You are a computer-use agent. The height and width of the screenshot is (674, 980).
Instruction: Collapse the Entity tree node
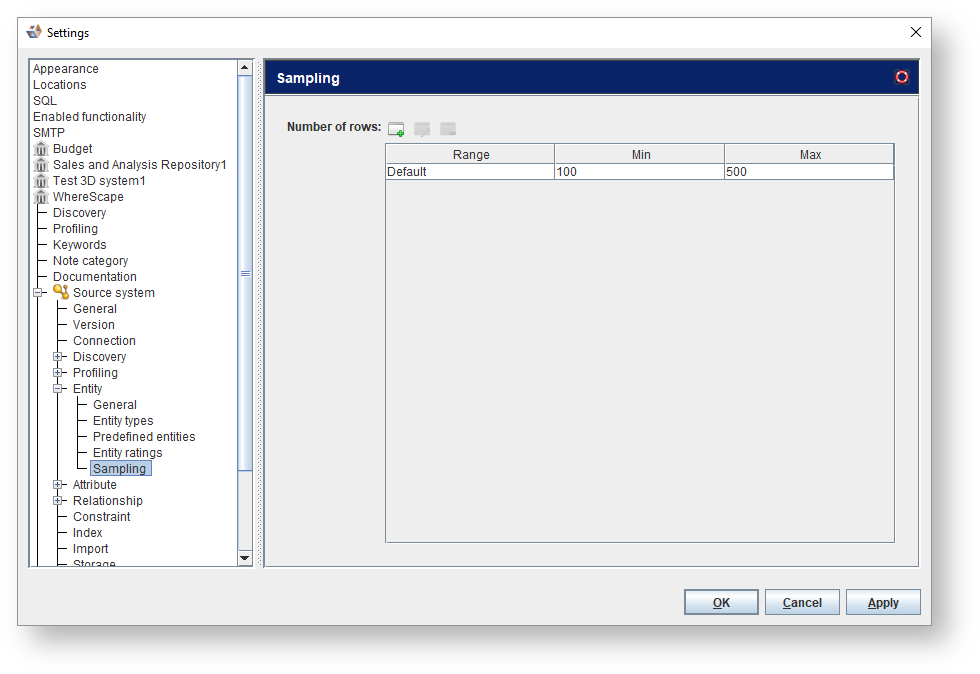point(58,389)
